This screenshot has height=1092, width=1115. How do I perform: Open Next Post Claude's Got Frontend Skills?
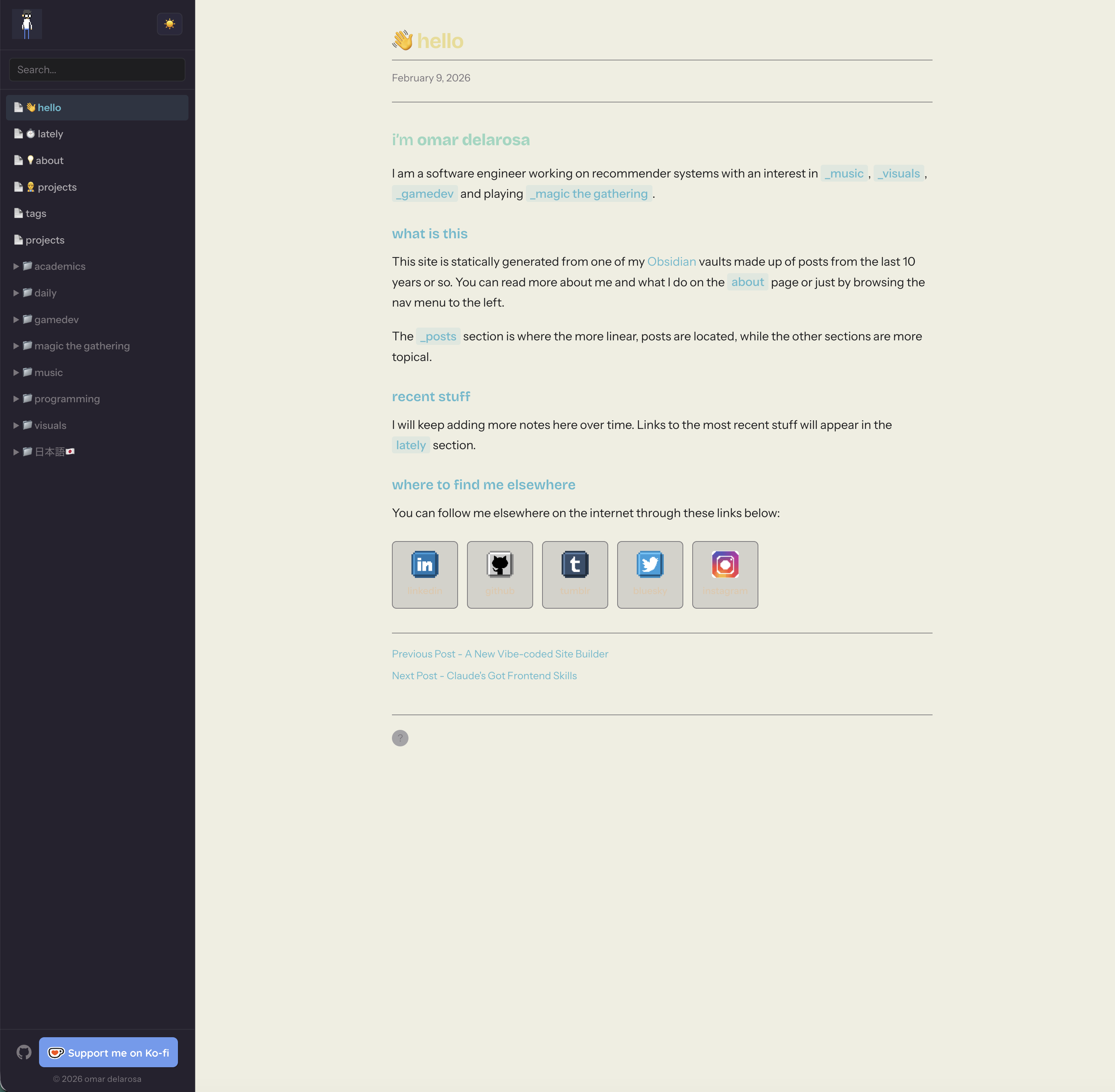(484, 675)
